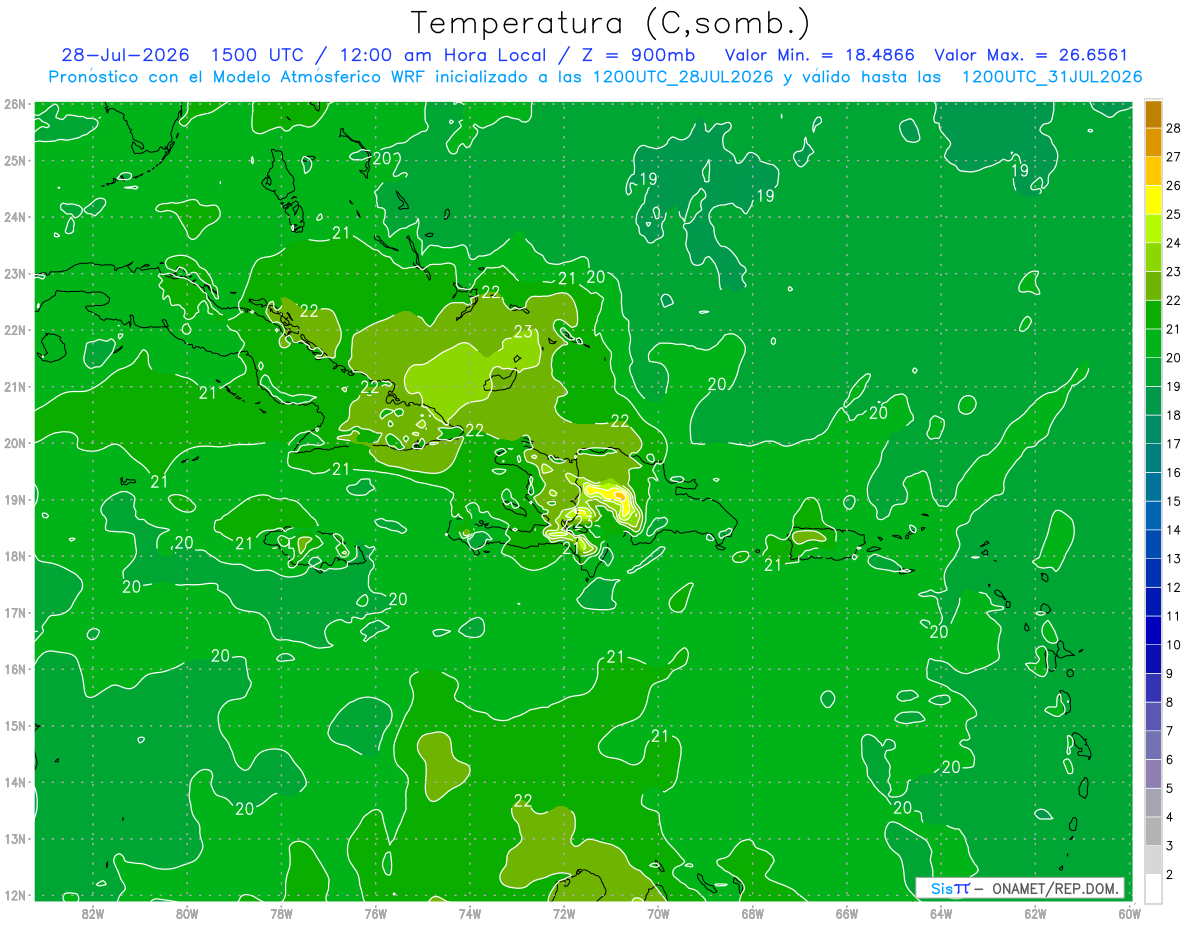Pick the white swatch below legend value 2
The width and height of the screenshot is (1200, 927).
tap(1153, 888)
